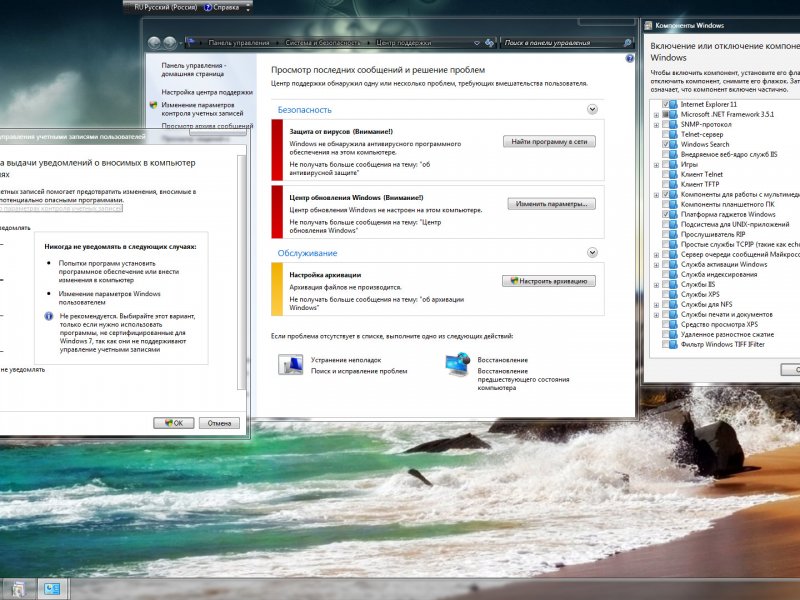Click Изменить параметры... button
The width and height of the screenshot is (800, 600).
552,204
